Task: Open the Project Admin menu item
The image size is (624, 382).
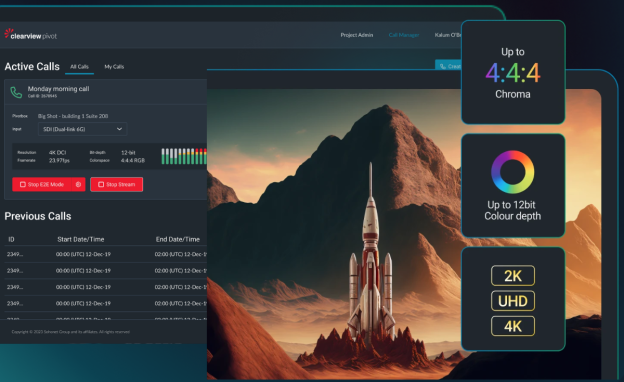Action: (357, 35)
